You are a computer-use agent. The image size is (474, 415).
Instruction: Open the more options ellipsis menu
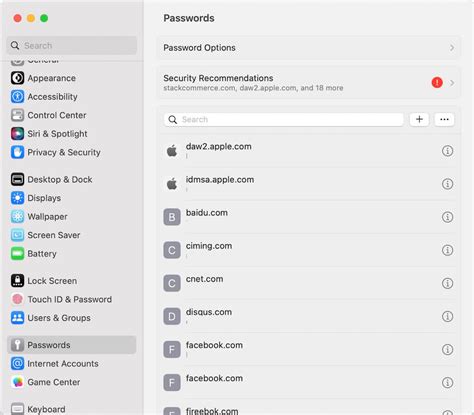tap(444, 119)
